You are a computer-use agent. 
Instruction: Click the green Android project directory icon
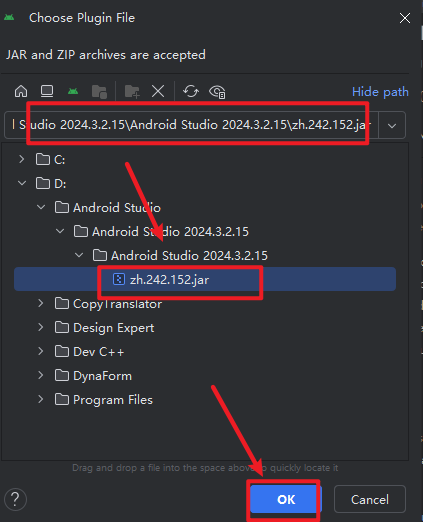tap(73, 91)
